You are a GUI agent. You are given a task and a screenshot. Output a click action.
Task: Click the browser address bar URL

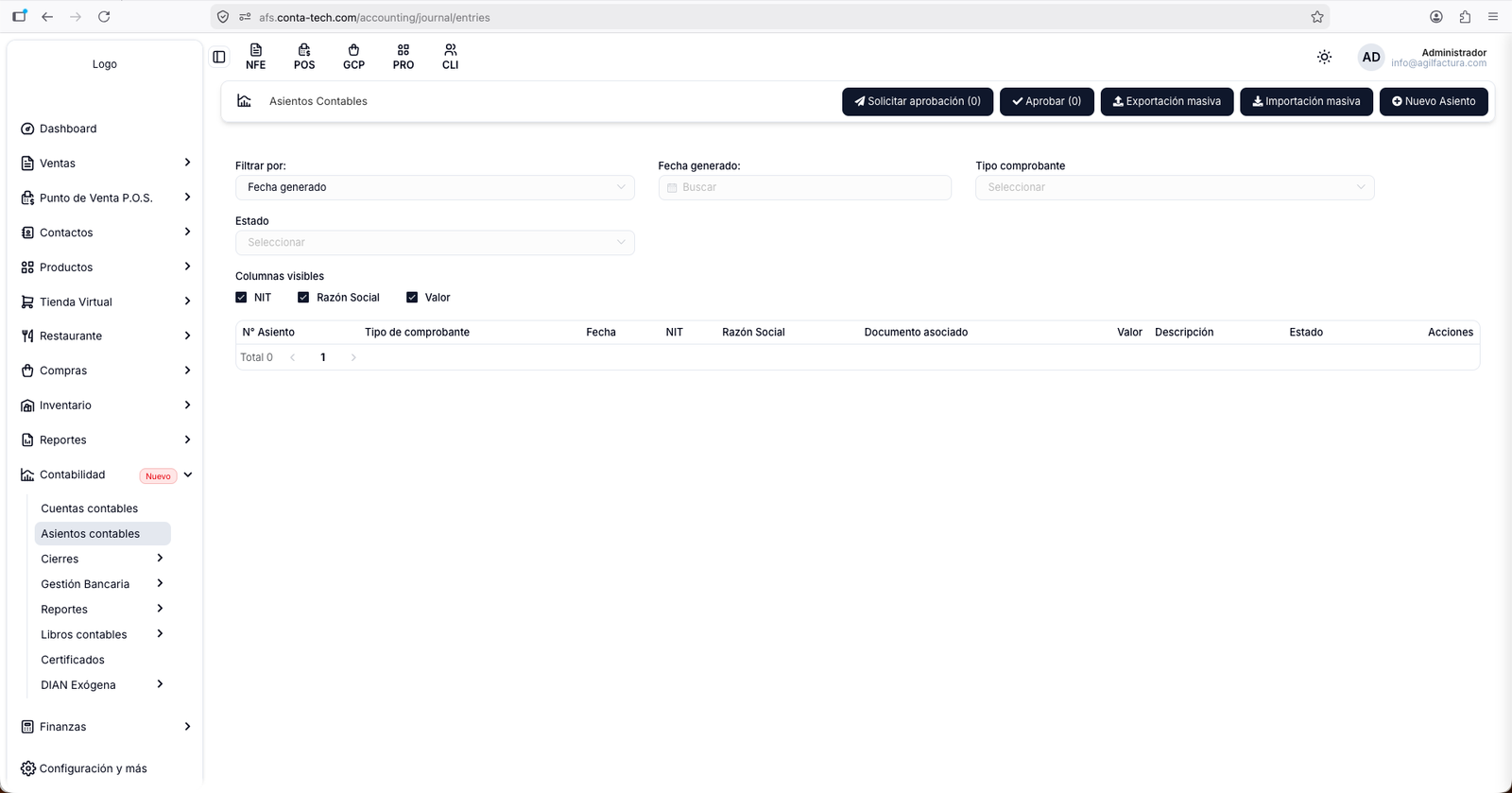pyautogui.click(x=374, y=17)
